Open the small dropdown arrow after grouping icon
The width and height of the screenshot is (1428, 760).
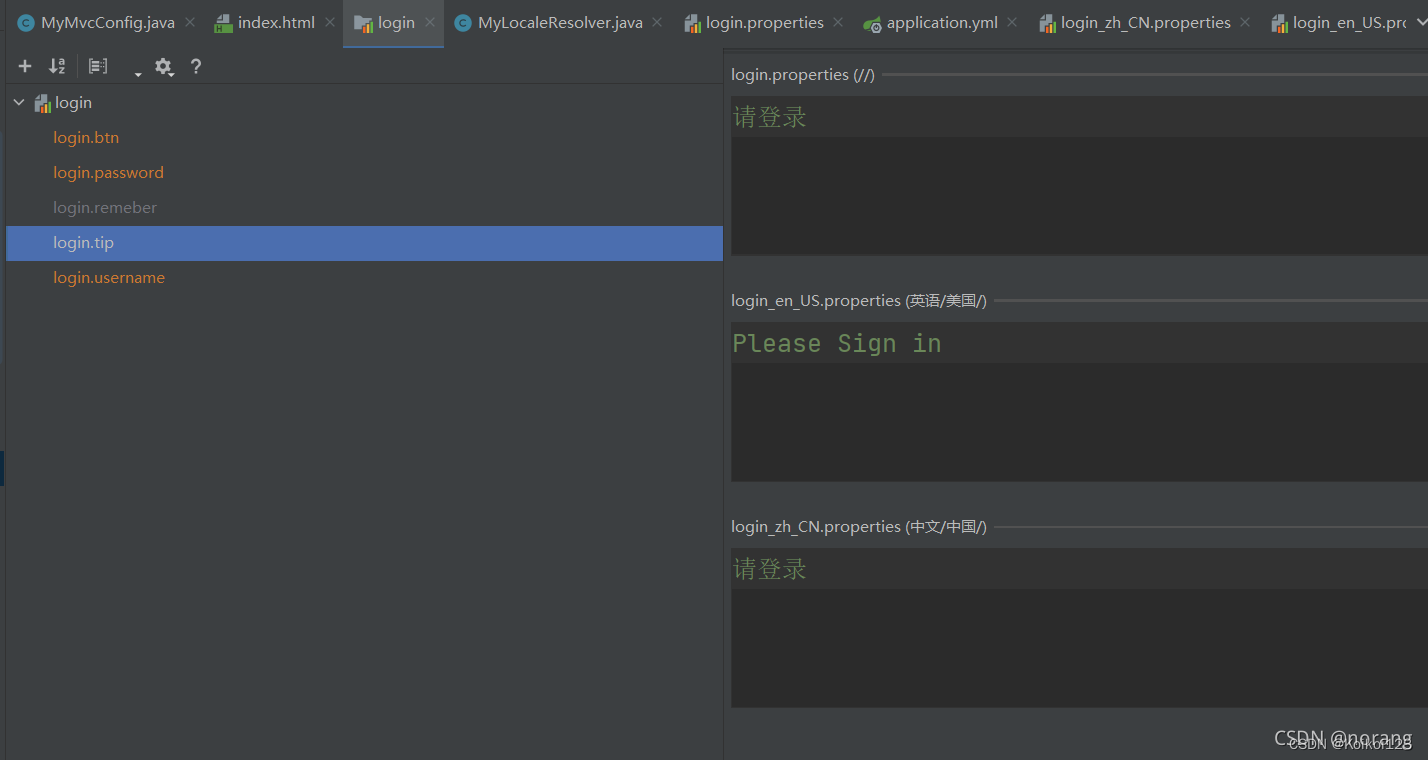(138, 71)
